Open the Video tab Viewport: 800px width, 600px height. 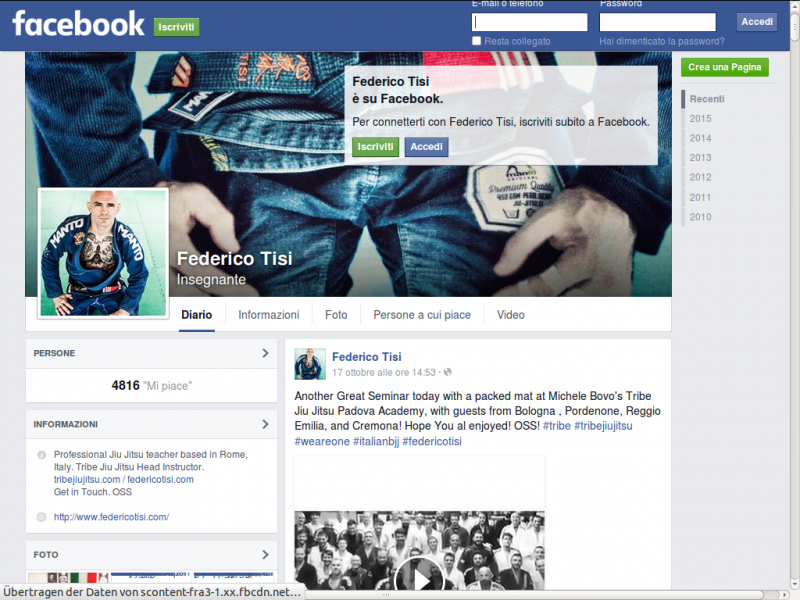[510, 315]
